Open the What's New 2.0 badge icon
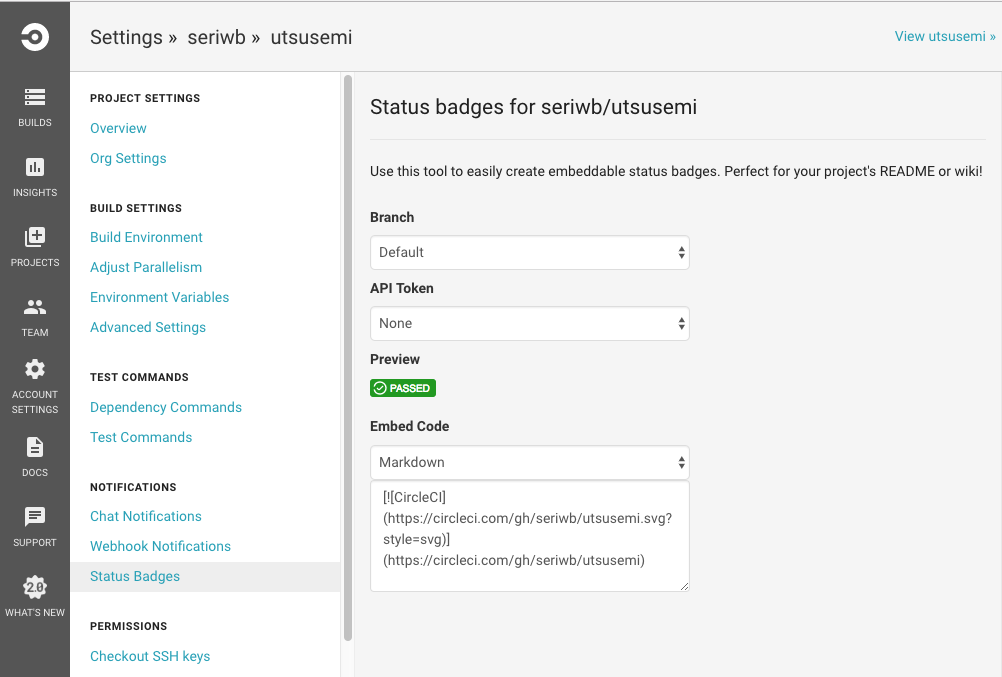Screen dimensions: 1002x677 coord(35,587)
